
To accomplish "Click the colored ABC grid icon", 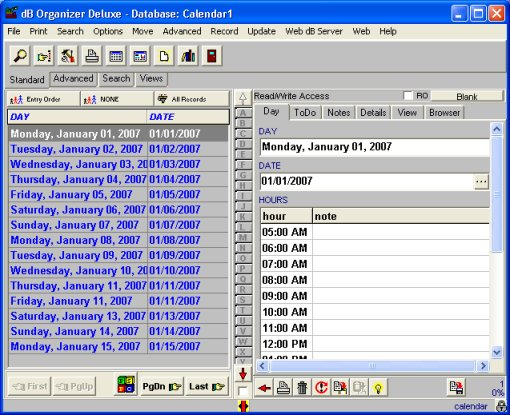I will pos(126,384).
